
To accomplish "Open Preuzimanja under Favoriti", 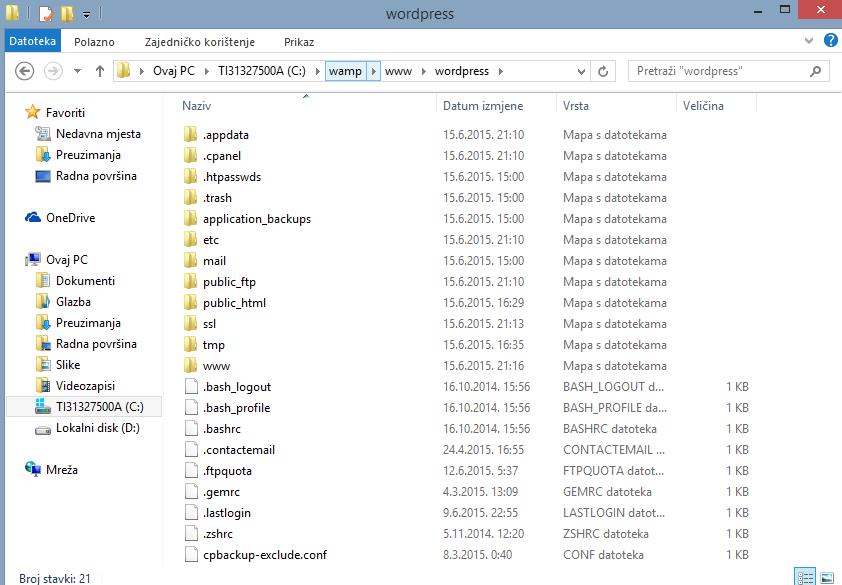I will [88, 155].
